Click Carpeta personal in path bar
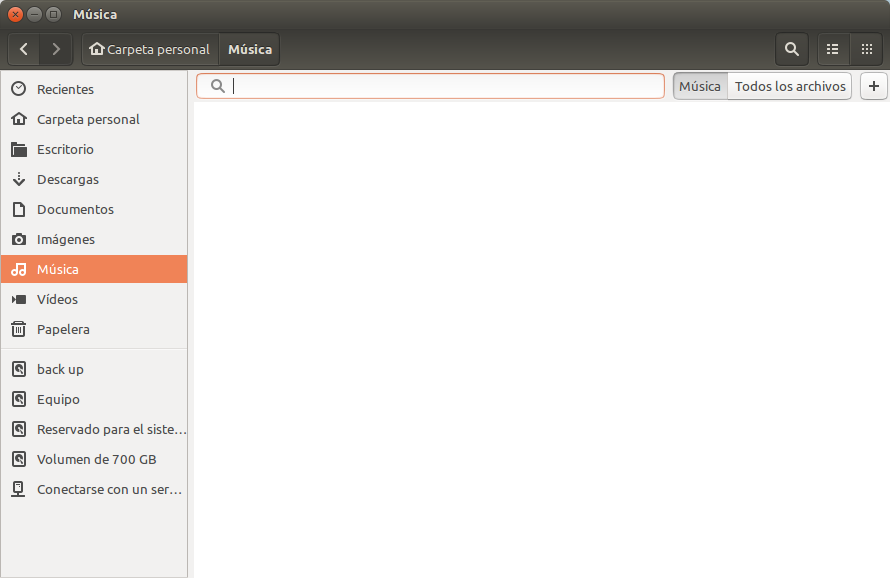The image size is (890, 578). pos(151,49)
